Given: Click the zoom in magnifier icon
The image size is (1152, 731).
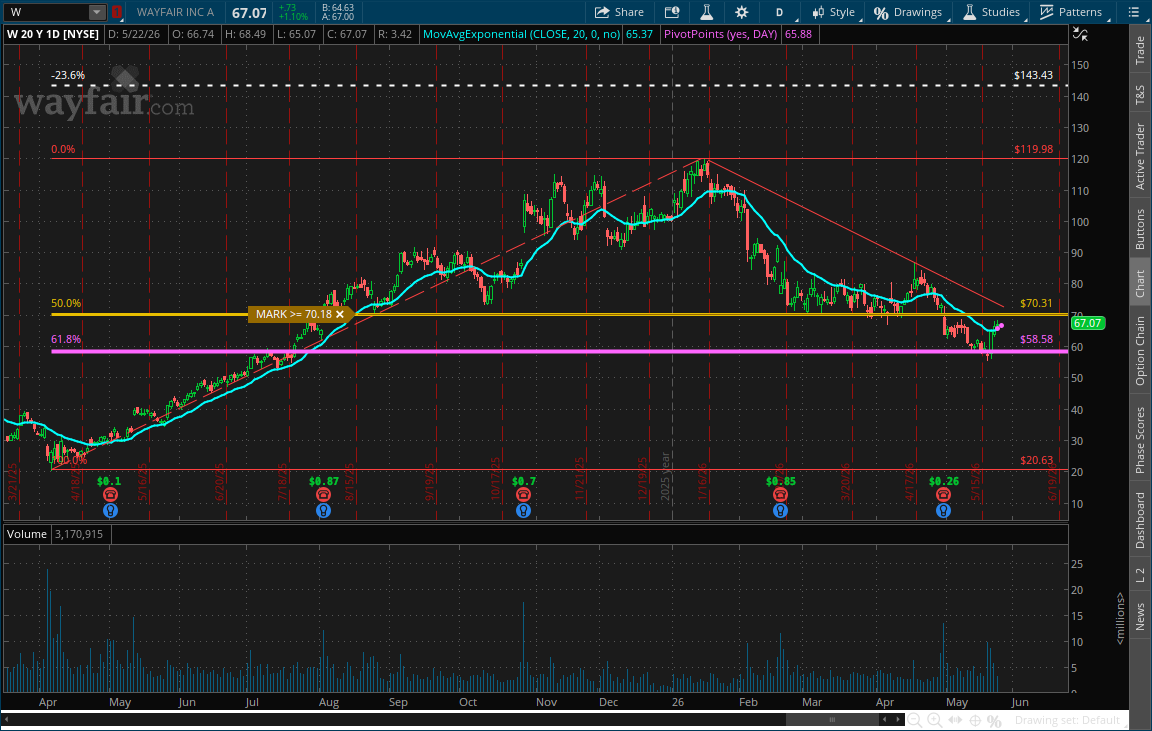Looking at the screenshot, I should 935,721.
